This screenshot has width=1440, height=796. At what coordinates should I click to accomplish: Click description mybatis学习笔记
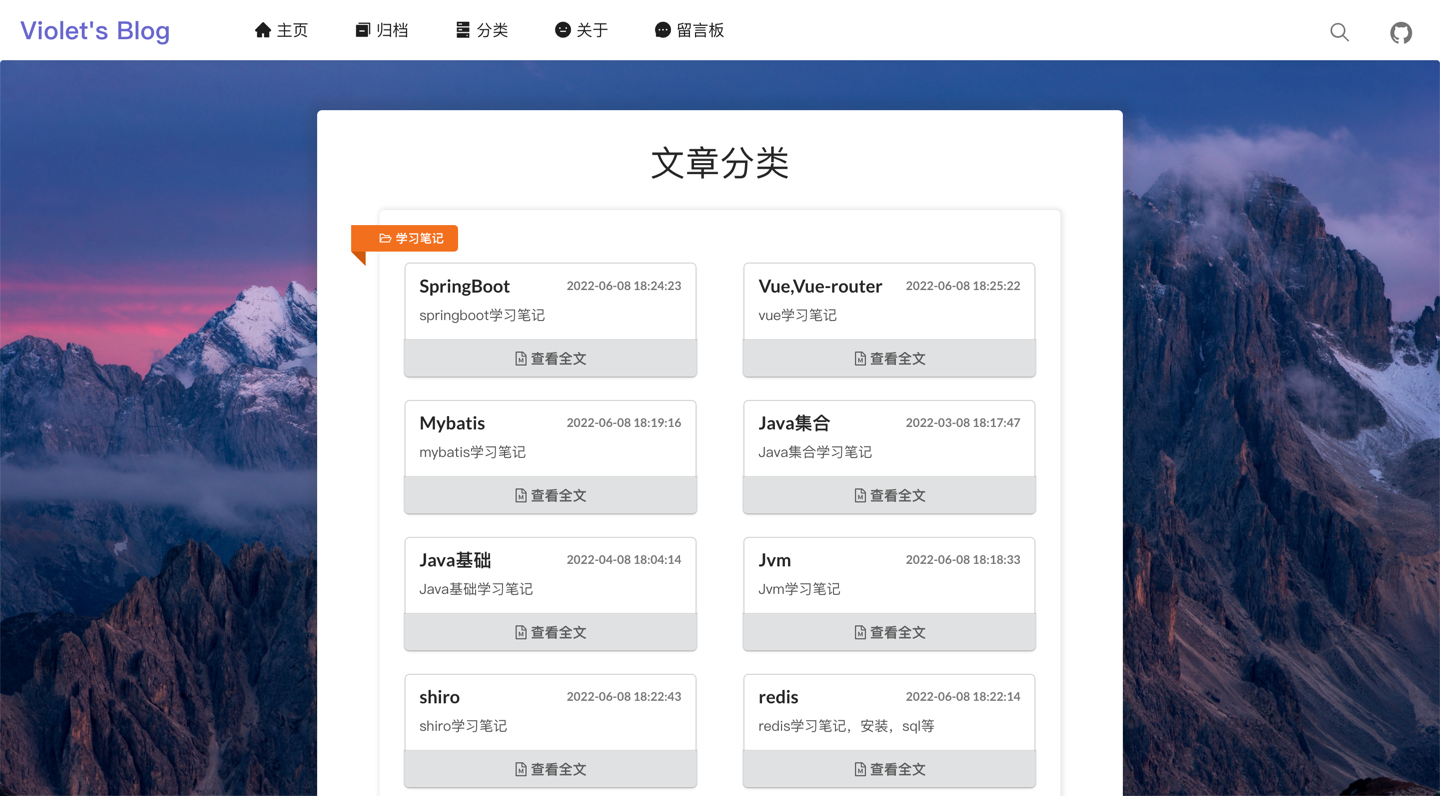click(x=472, y=452)
